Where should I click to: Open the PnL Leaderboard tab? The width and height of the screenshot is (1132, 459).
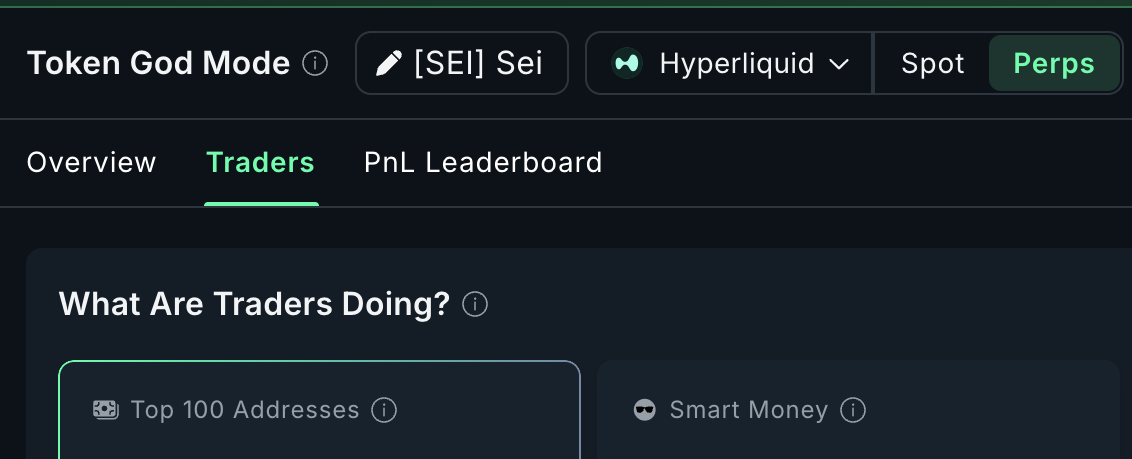coord(483,162)
